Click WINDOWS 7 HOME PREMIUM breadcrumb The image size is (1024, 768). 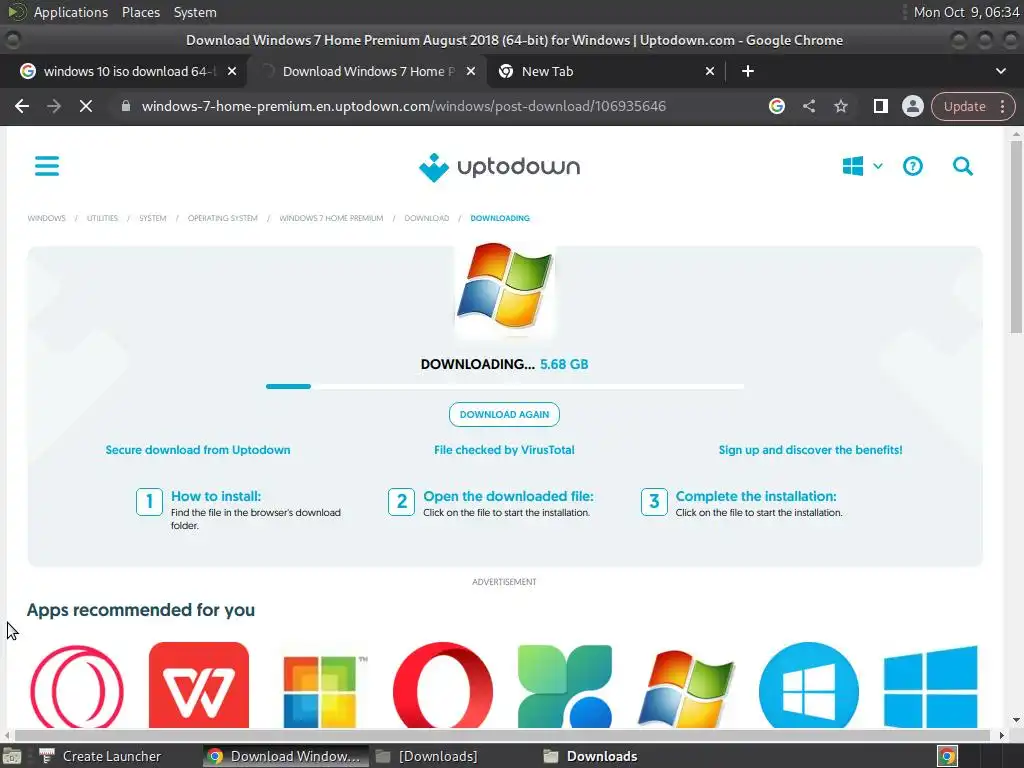click(x=331, y=218)
